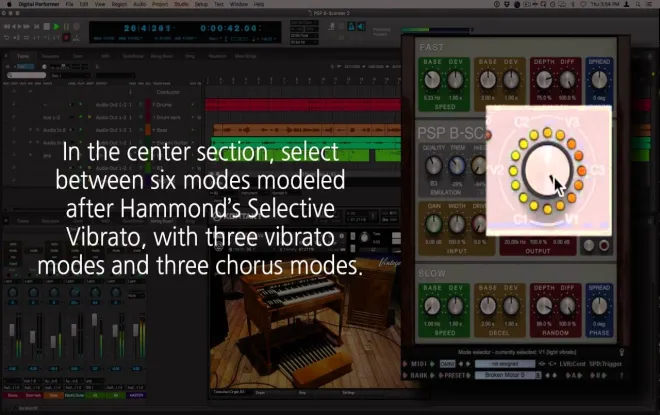The image size is (660, 415).
Task: Toggle the audible mode speaker icon
Action: pos(361,27)
